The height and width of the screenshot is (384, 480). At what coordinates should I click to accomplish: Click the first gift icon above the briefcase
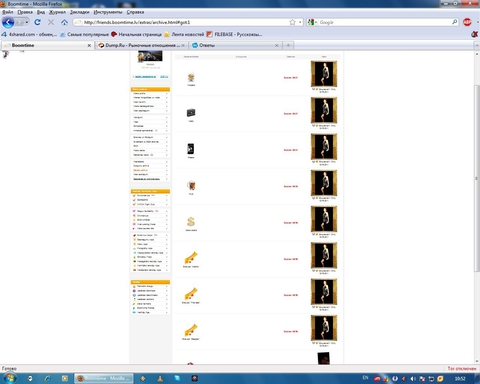tap(191, 77)
